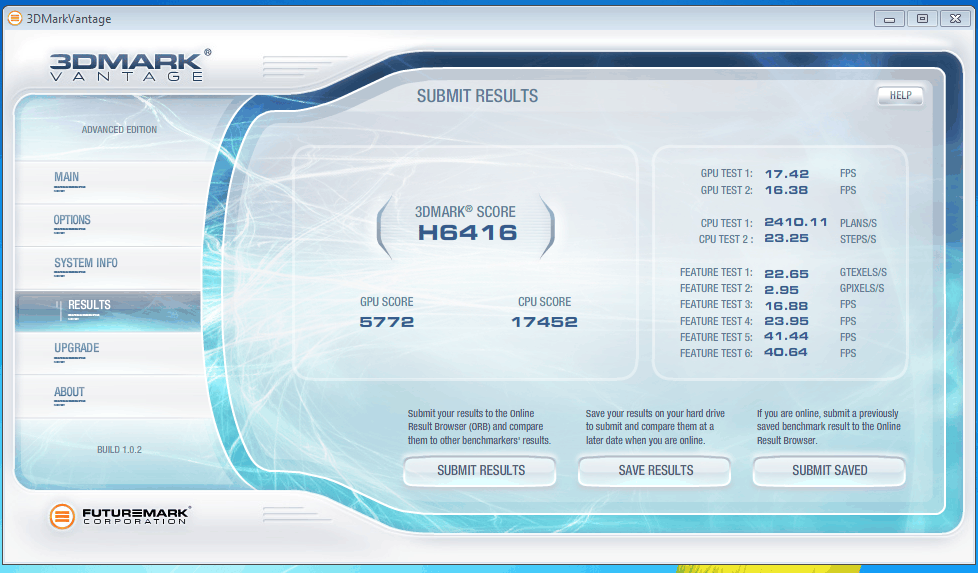Screen dimensions: 978x573
Task: Select the Results sidebar item
Action: [107, 311]
